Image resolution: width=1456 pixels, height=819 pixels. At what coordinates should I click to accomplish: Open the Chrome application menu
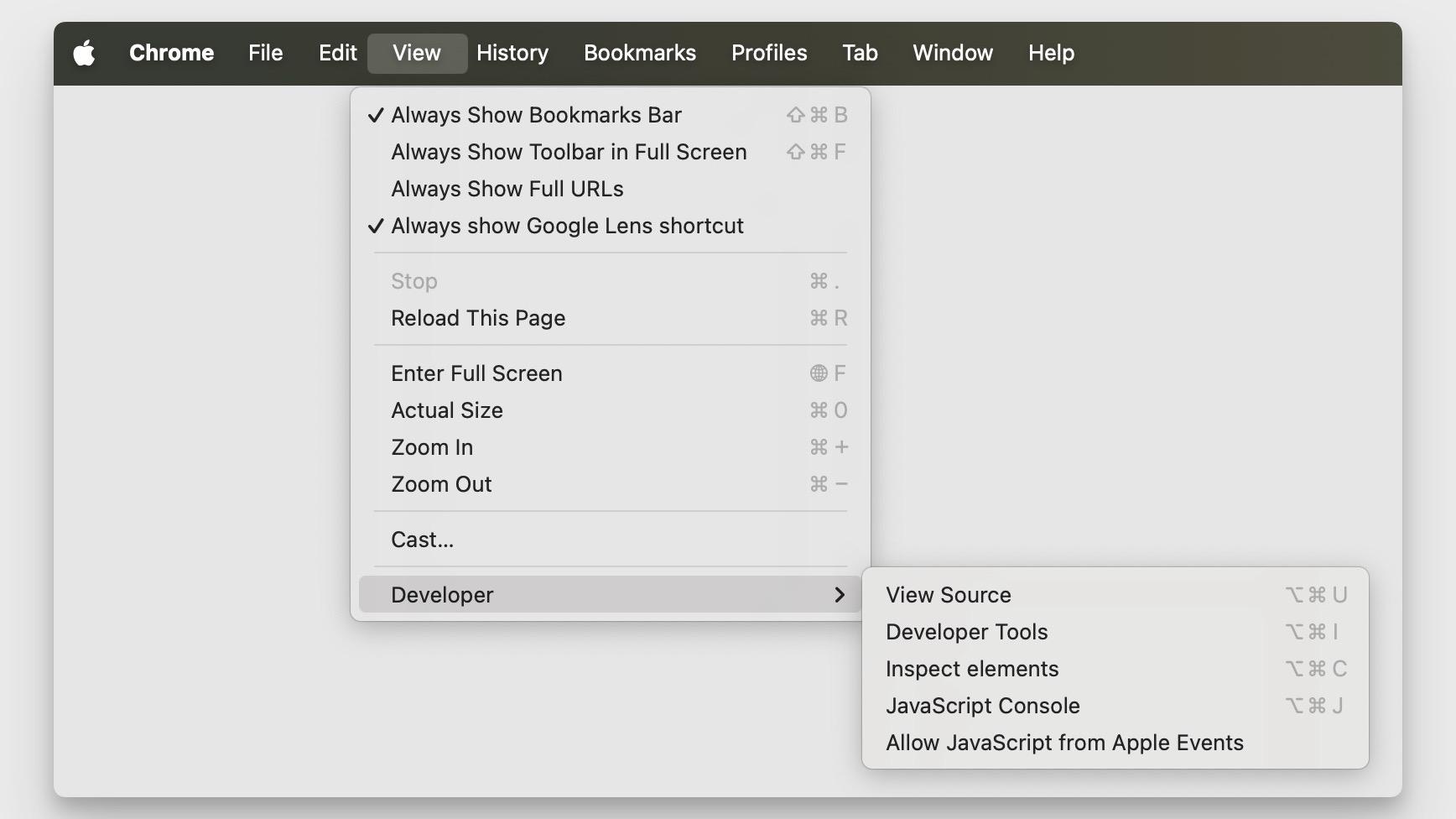pyautogui.click(x=171, y=53)
